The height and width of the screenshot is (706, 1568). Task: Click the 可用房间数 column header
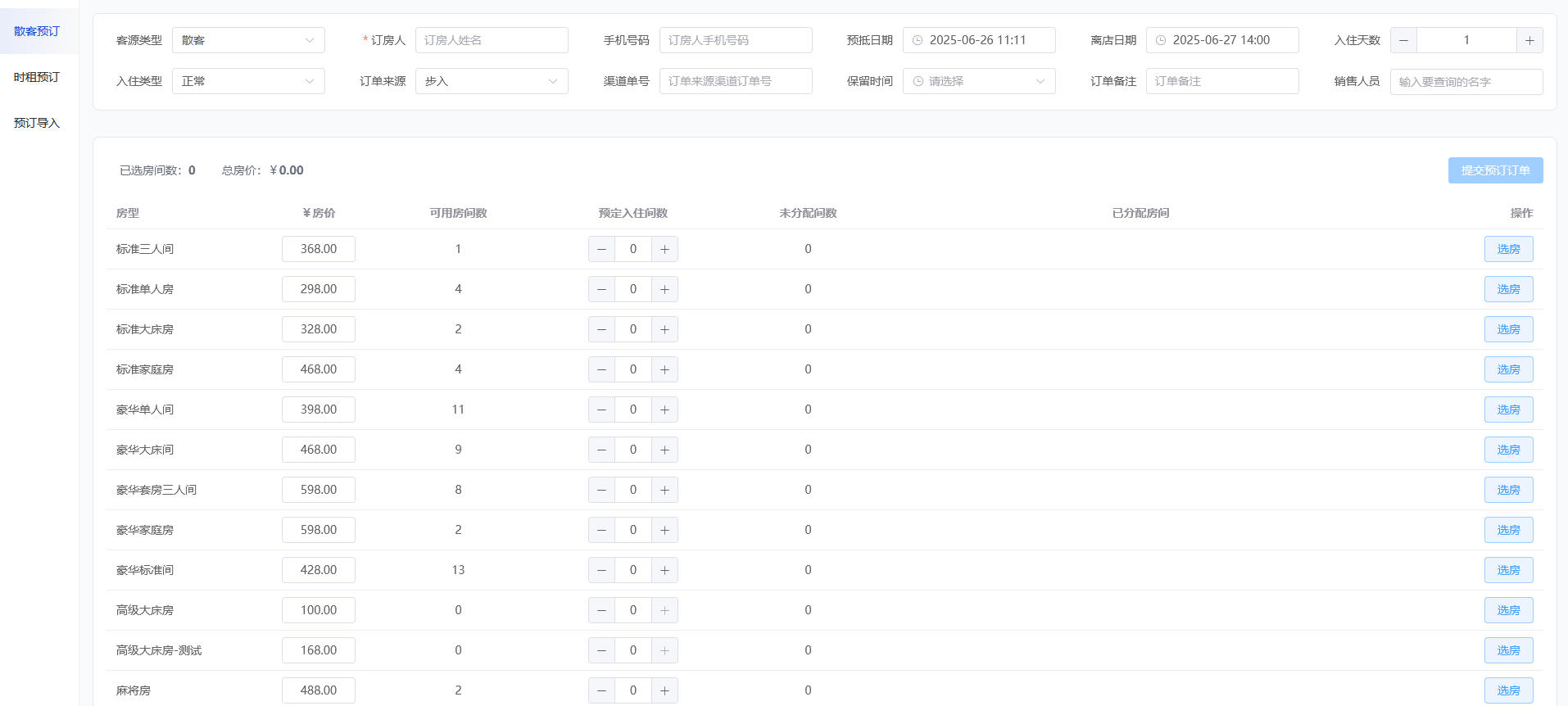click(x=458, y=213)
